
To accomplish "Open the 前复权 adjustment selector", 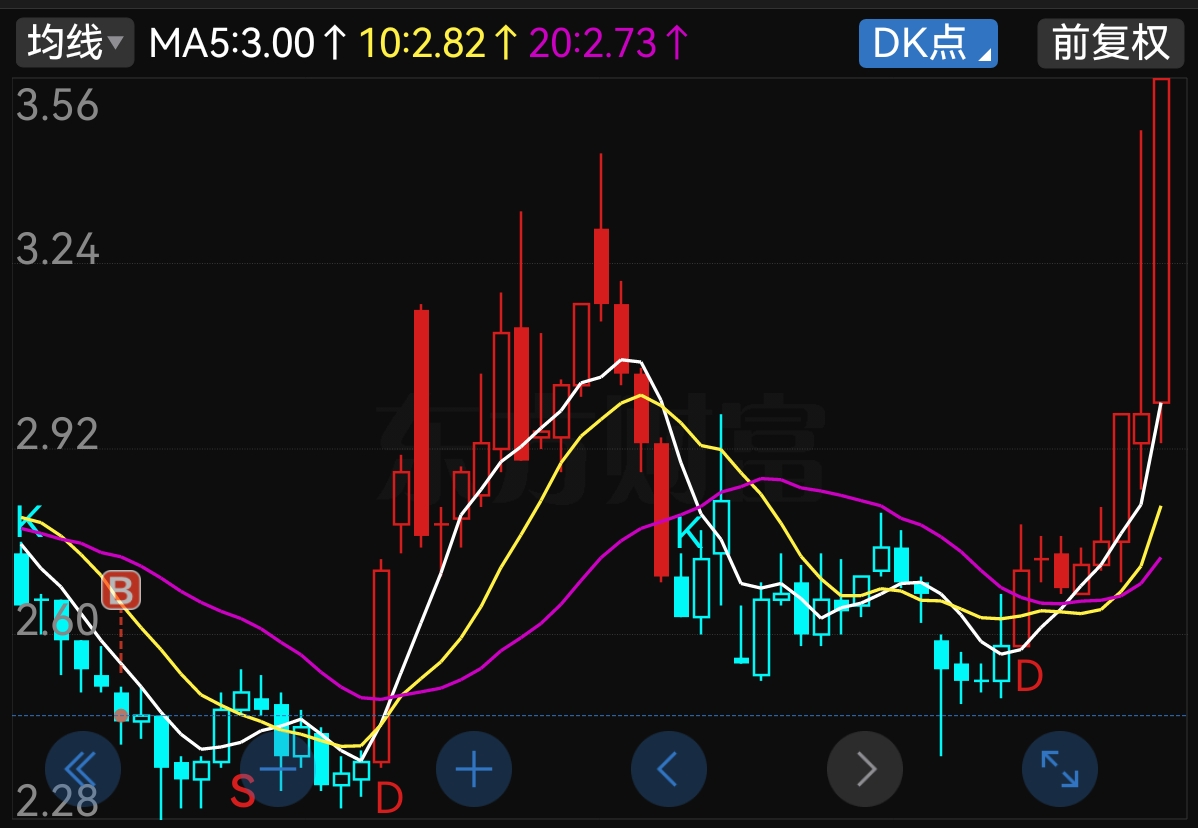I will click(1111, 43).
